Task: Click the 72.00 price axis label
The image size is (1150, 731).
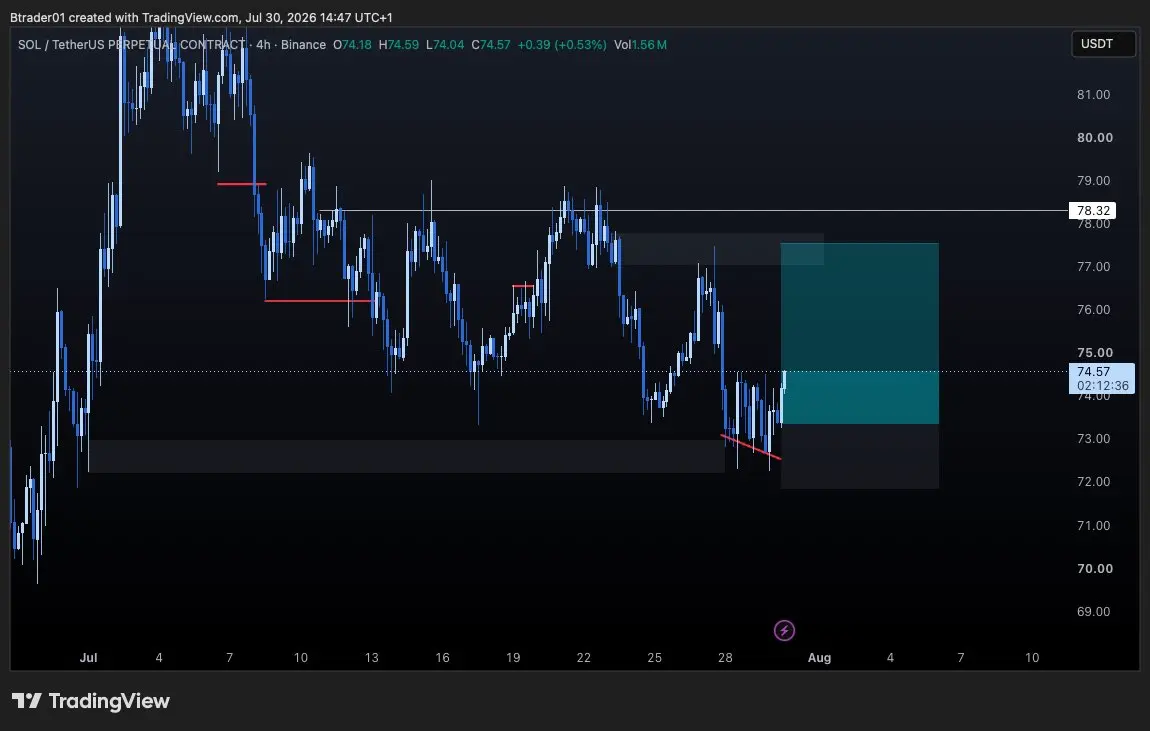Action: pyautogui.click(x=1093, y=482)
